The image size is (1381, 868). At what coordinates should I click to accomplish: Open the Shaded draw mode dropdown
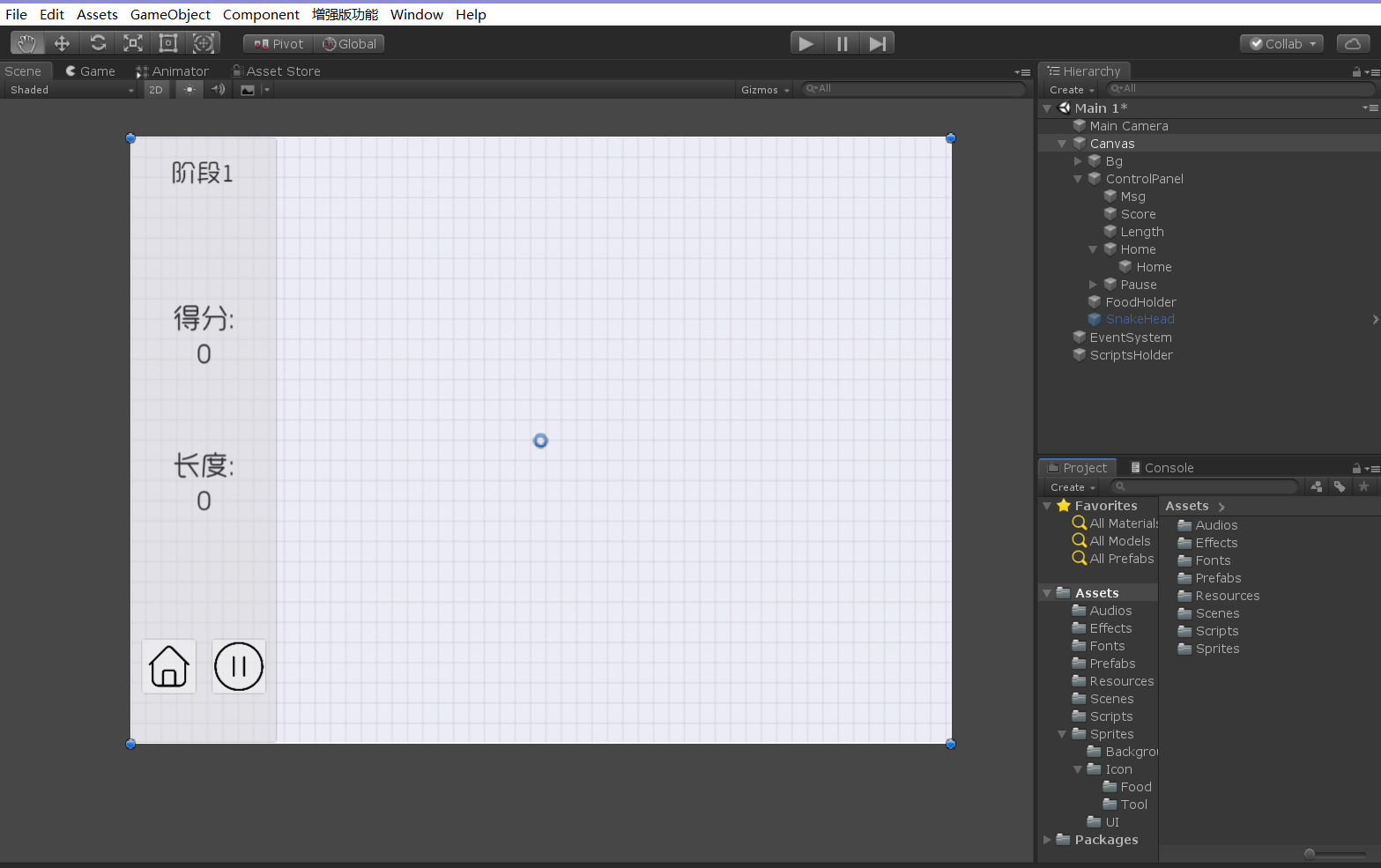click(x=71, y=90)
